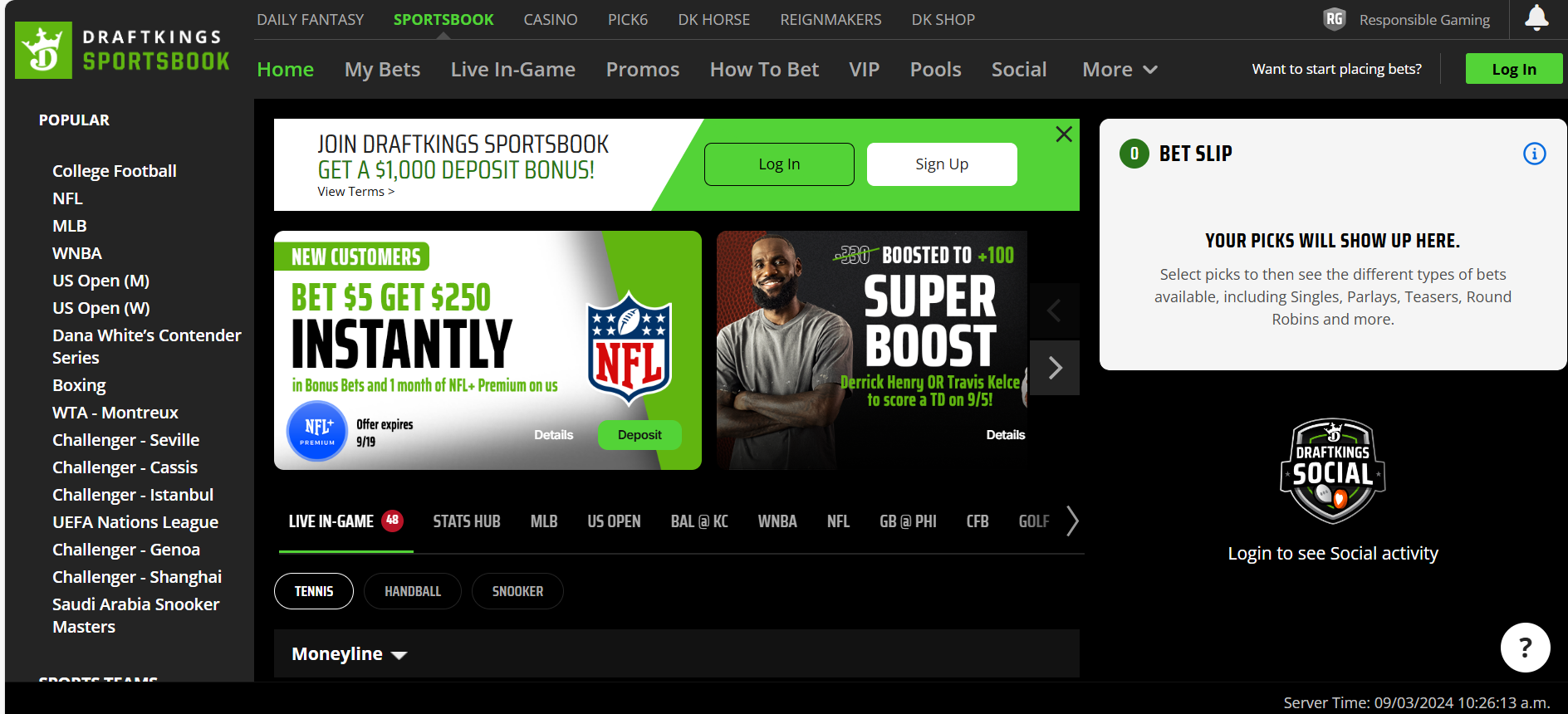1568x714 pixels.
Task: Open WTA - Montreux sidebar link
Action: [x=115, y=413]
